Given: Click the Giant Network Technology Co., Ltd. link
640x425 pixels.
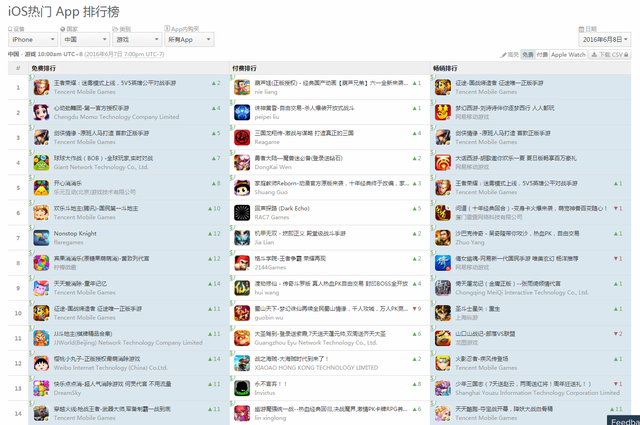Looking at the screenshot, I should pos(101,167).
